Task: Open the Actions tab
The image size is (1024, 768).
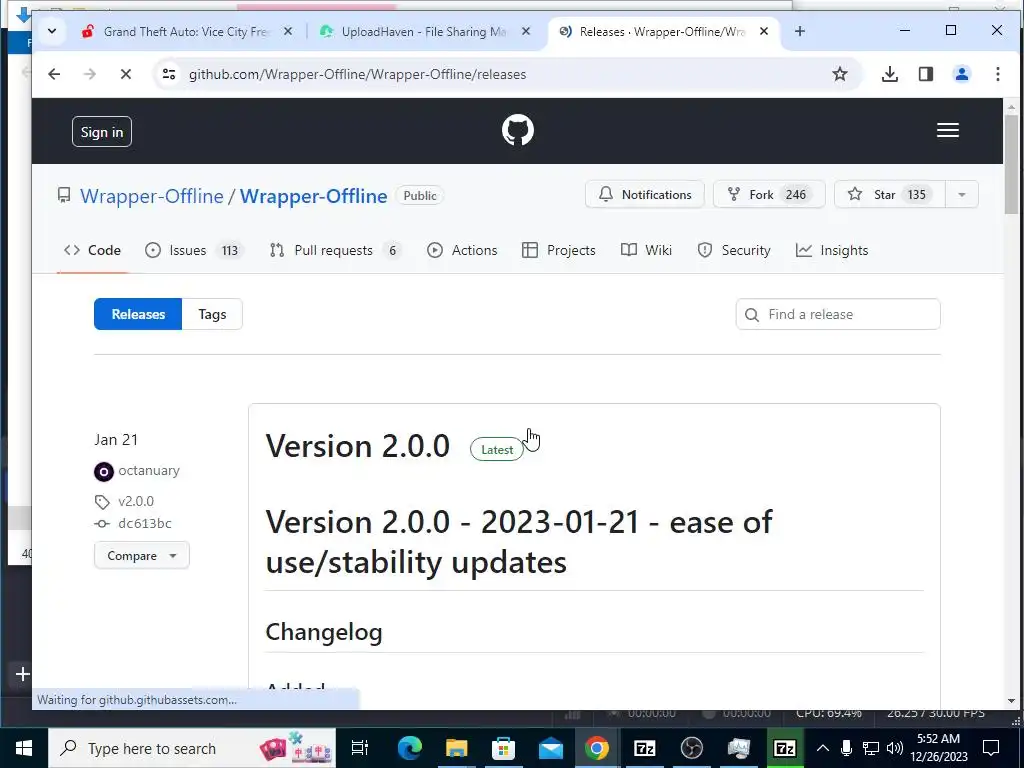Action: coord(462,250)
